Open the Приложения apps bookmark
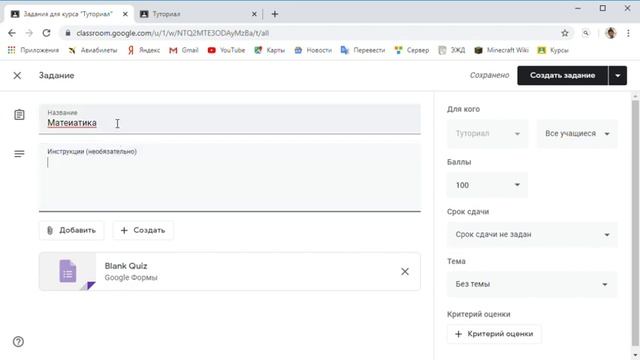The height and width of the screenshot is (360, 640). point(33,50)
